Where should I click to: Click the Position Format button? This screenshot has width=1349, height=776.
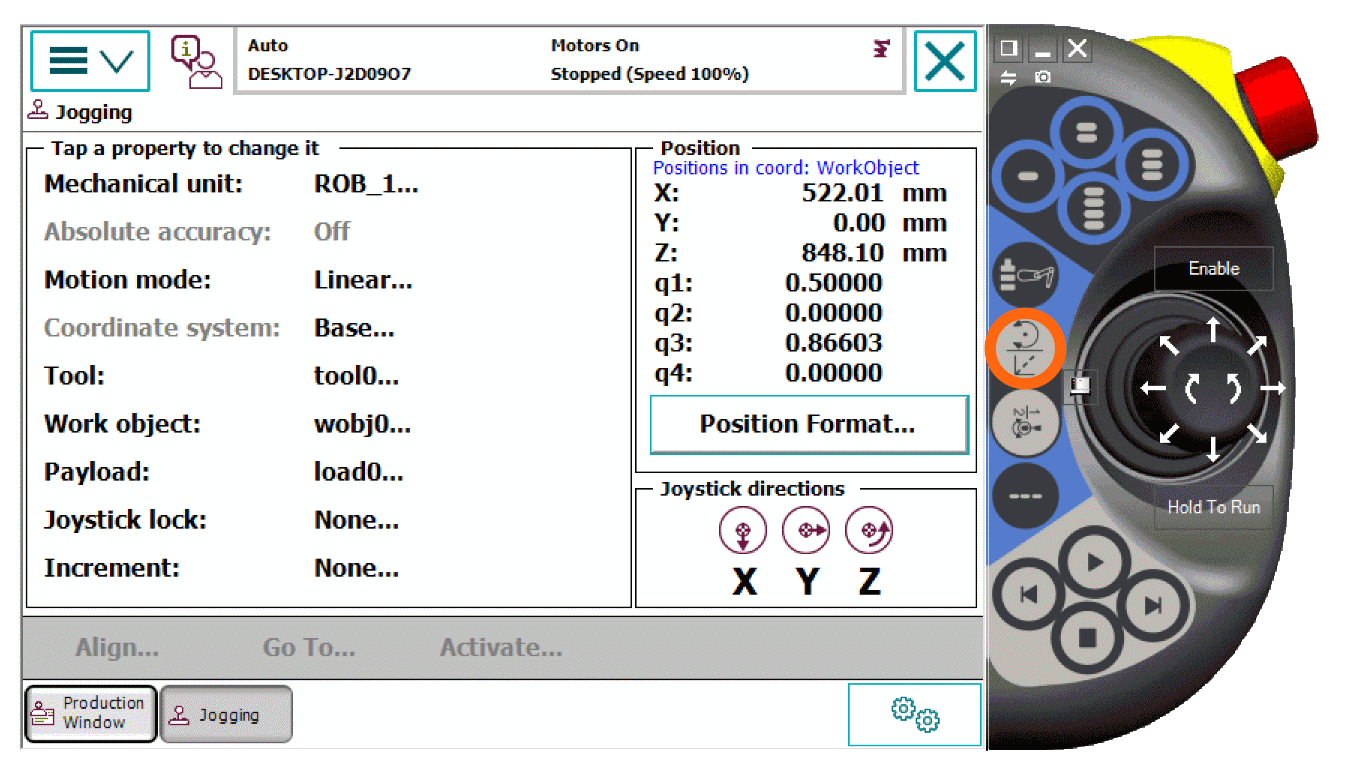click(808, 424)
